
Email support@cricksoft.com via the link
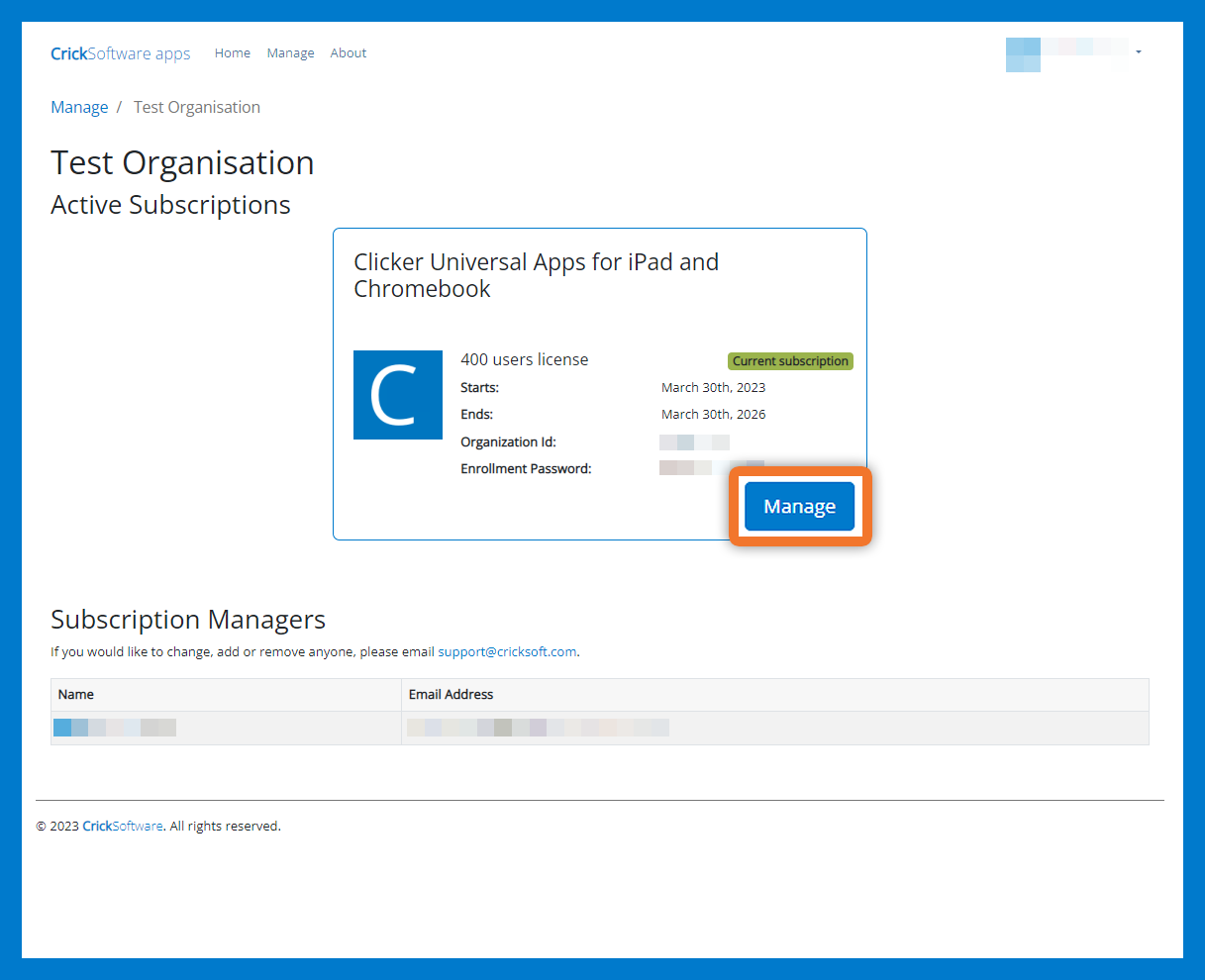click(507, 652)
